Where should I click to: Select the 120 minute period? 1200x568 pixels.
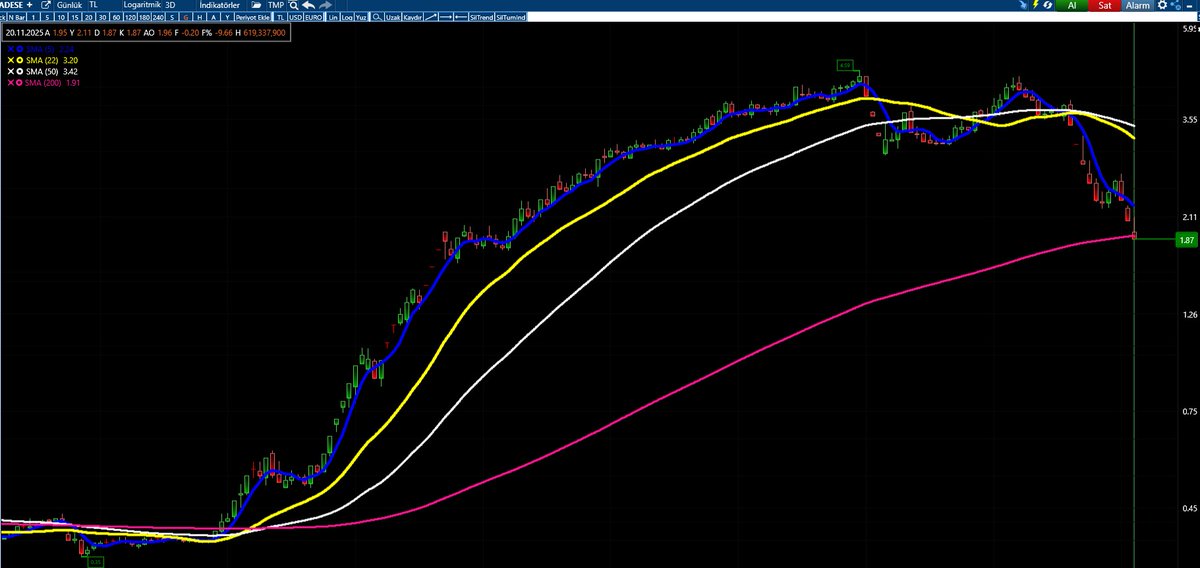click(x=129, y=19)
